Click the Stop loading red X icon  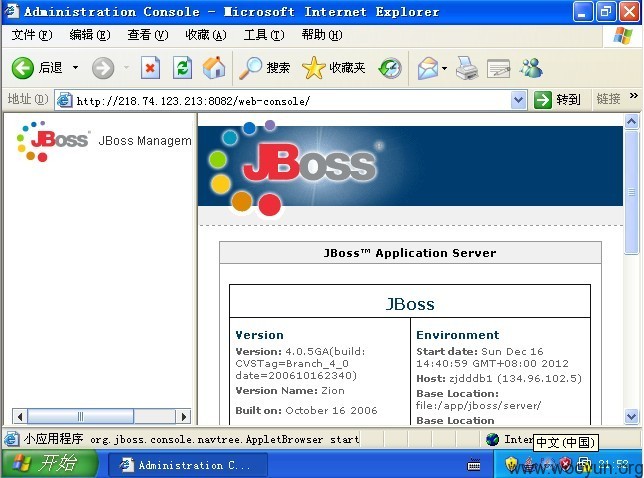pyautogui.click(x=150, y=67)
